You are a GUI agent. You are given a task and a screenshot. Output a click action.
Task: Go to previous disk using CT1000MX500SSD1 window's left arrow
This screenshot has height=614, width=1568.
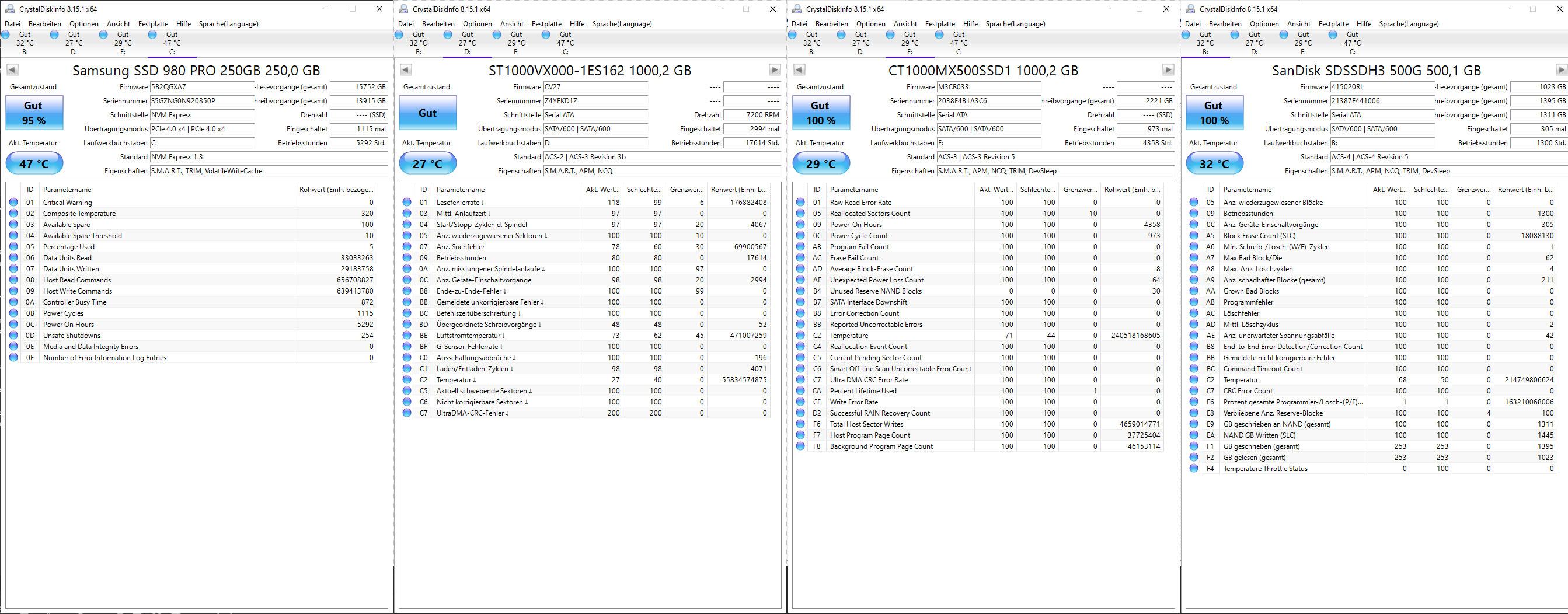[800, 70]
